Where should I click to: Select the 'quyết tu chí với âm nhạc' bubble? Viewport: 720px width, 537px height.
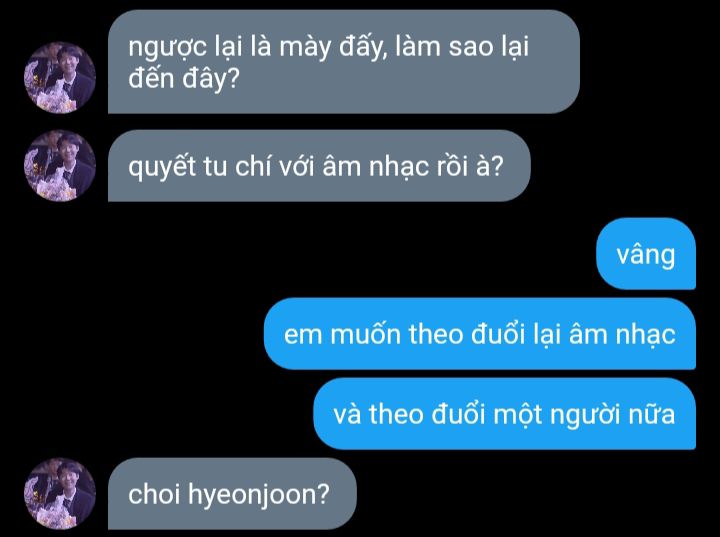coord(319,165)
